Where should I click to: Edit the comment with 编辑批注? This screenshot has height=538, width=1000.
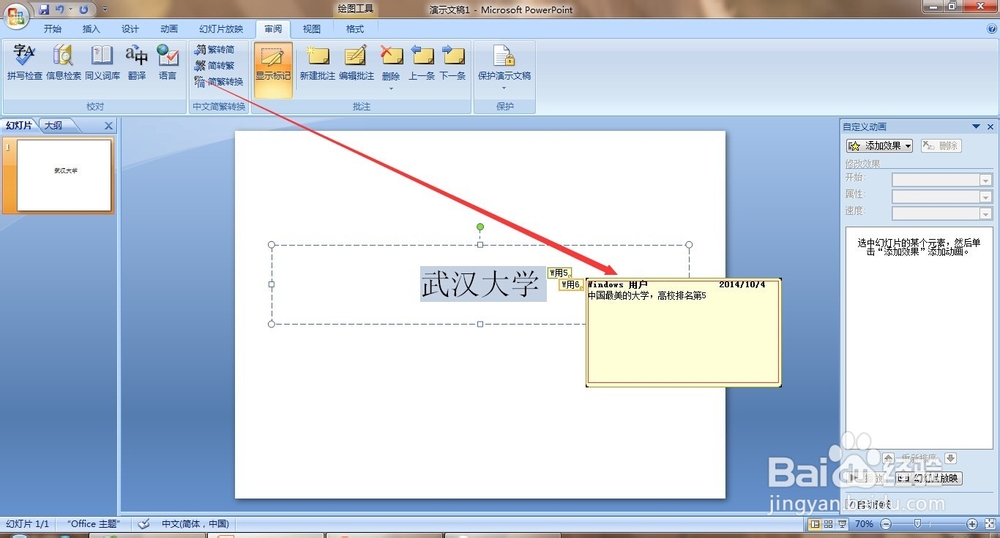coord(356,63)
